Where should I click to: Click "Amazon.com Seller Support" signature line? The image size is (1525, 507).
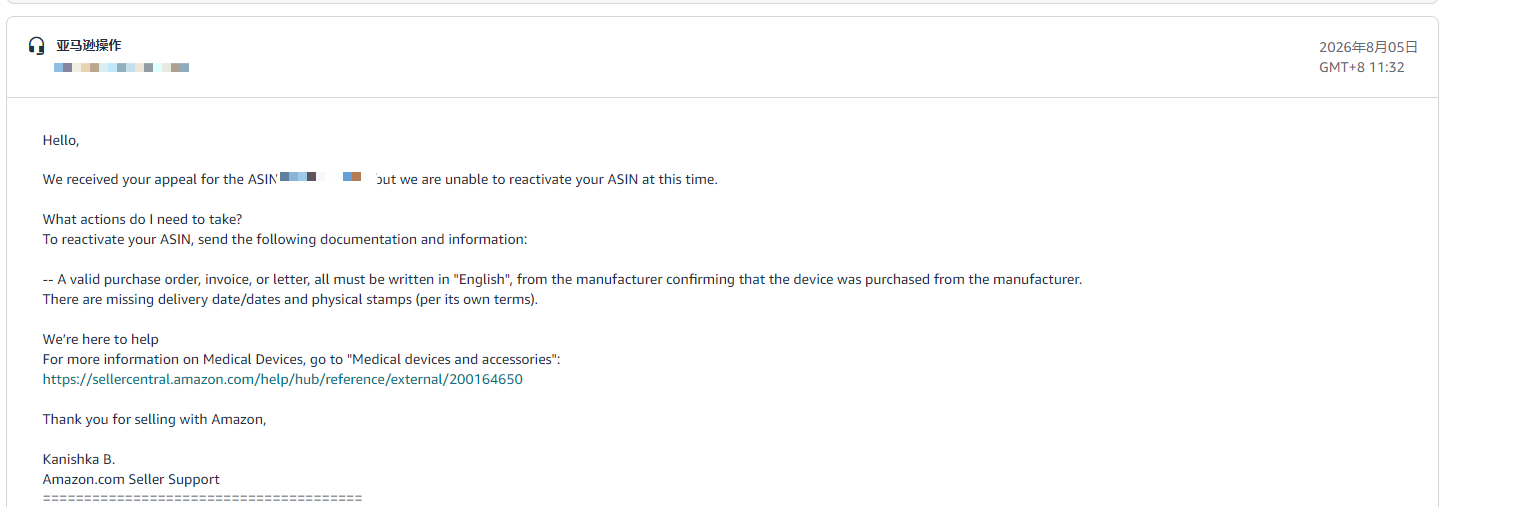[131, 480]
